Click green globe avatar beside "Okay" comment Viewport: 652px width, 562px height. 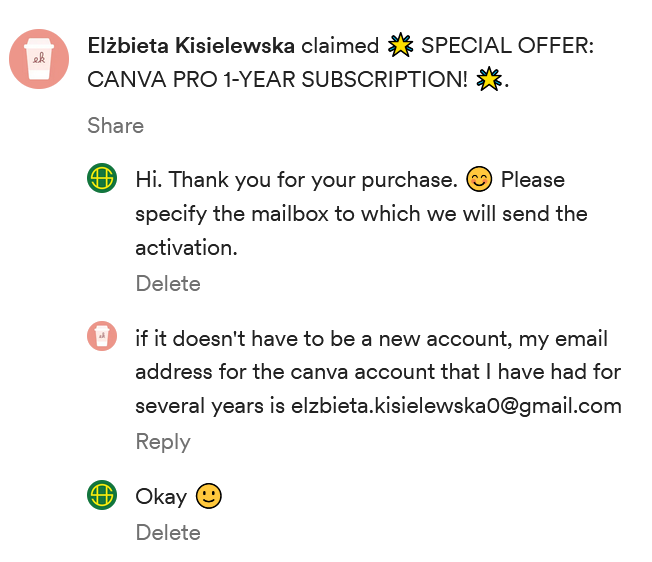tap(102, 494)
